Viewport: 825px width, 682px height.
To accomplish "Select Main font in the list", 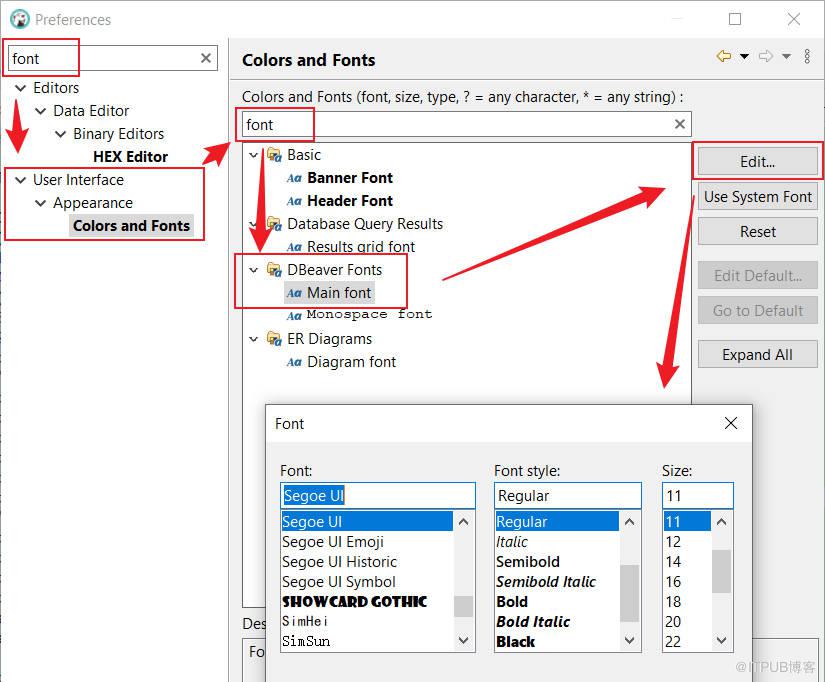I will point(339,293).
